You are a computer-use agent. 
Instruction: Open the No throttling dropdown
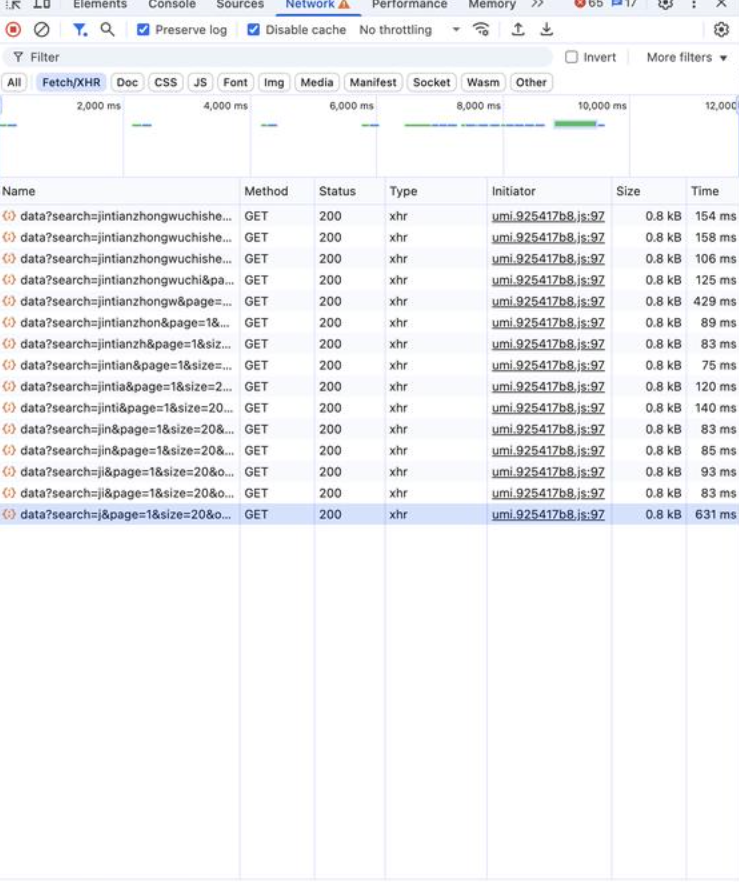[x=408, y=30]
